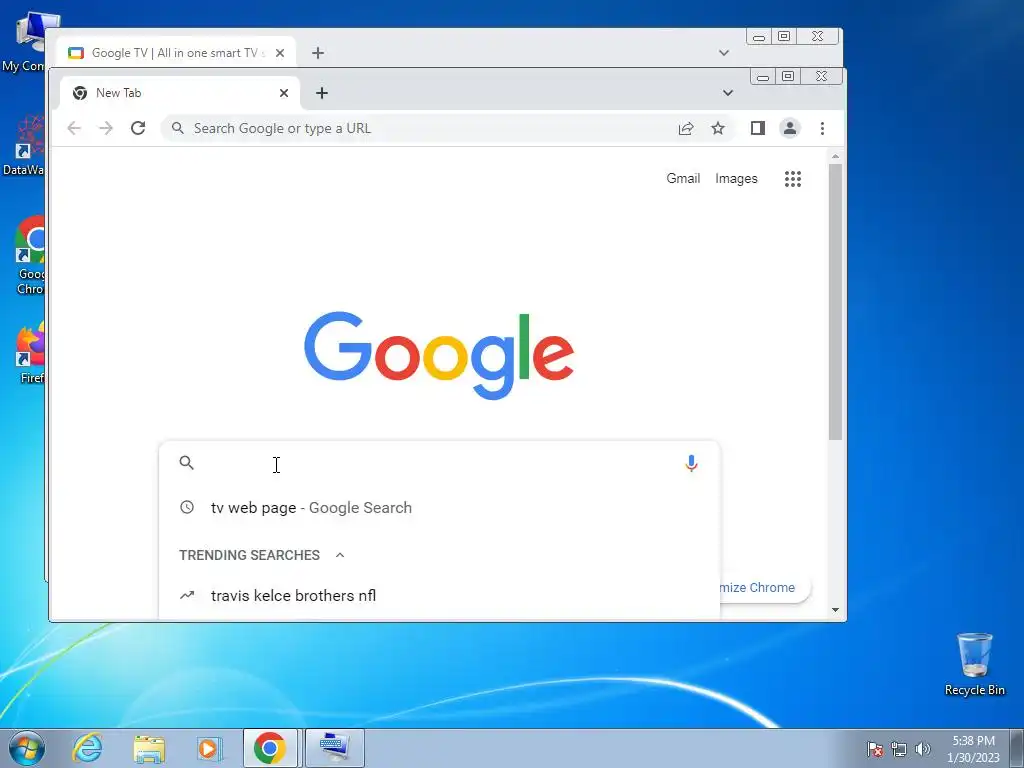1024x768 pixels.
Task: Open tab search dropdown in Google TV window
Action: pos(724,53)
